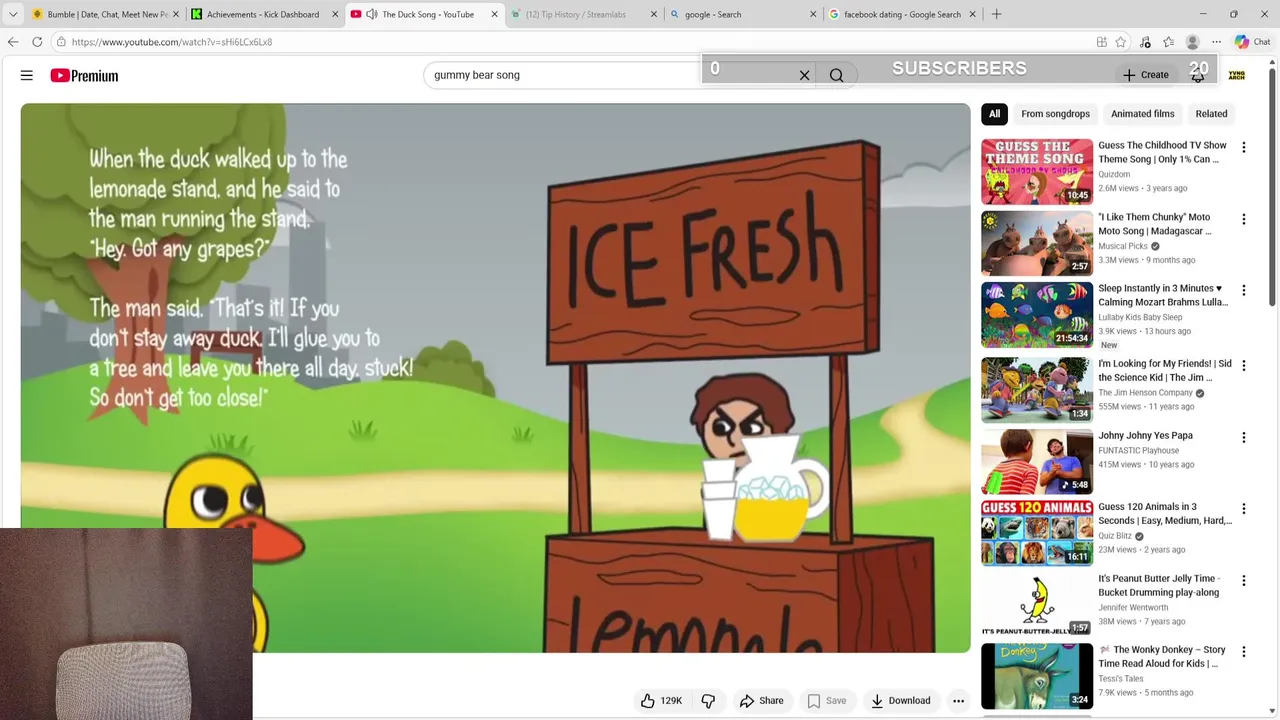Open the Copilot Chat sidebar
The height and width of the screenshot is (720, 1280).
pyautogui.click(x=1252, y=42)
